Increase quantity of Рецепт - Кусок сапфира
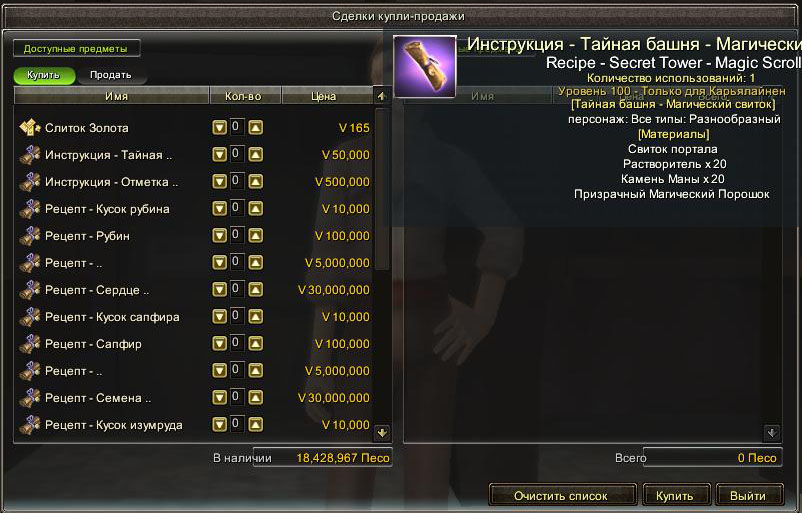 [256, 317]
